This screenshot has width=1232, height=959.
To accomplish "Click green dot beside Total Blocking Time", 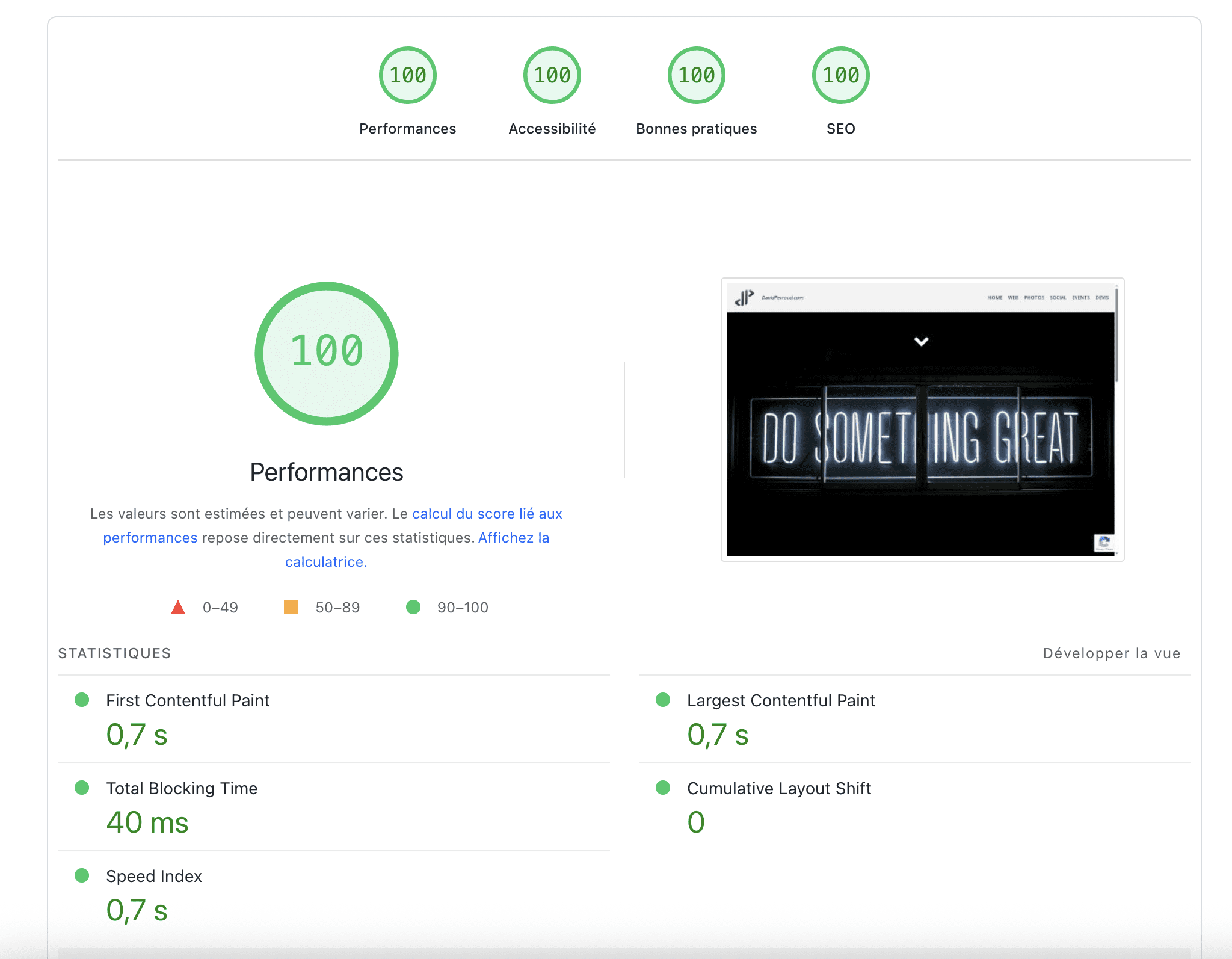I will tap(82, 788).
